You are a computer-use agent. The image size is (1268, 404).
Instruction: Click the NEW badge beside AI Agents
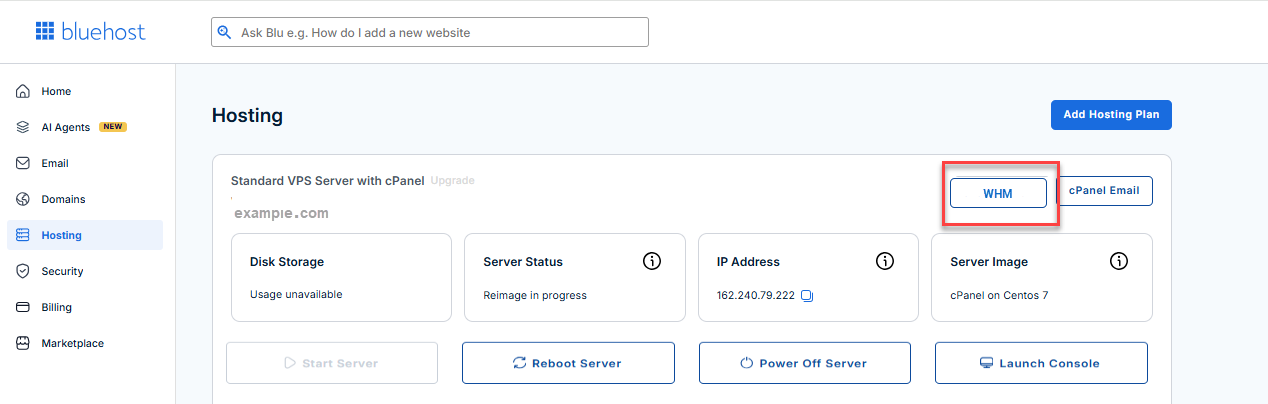(113, 127)
